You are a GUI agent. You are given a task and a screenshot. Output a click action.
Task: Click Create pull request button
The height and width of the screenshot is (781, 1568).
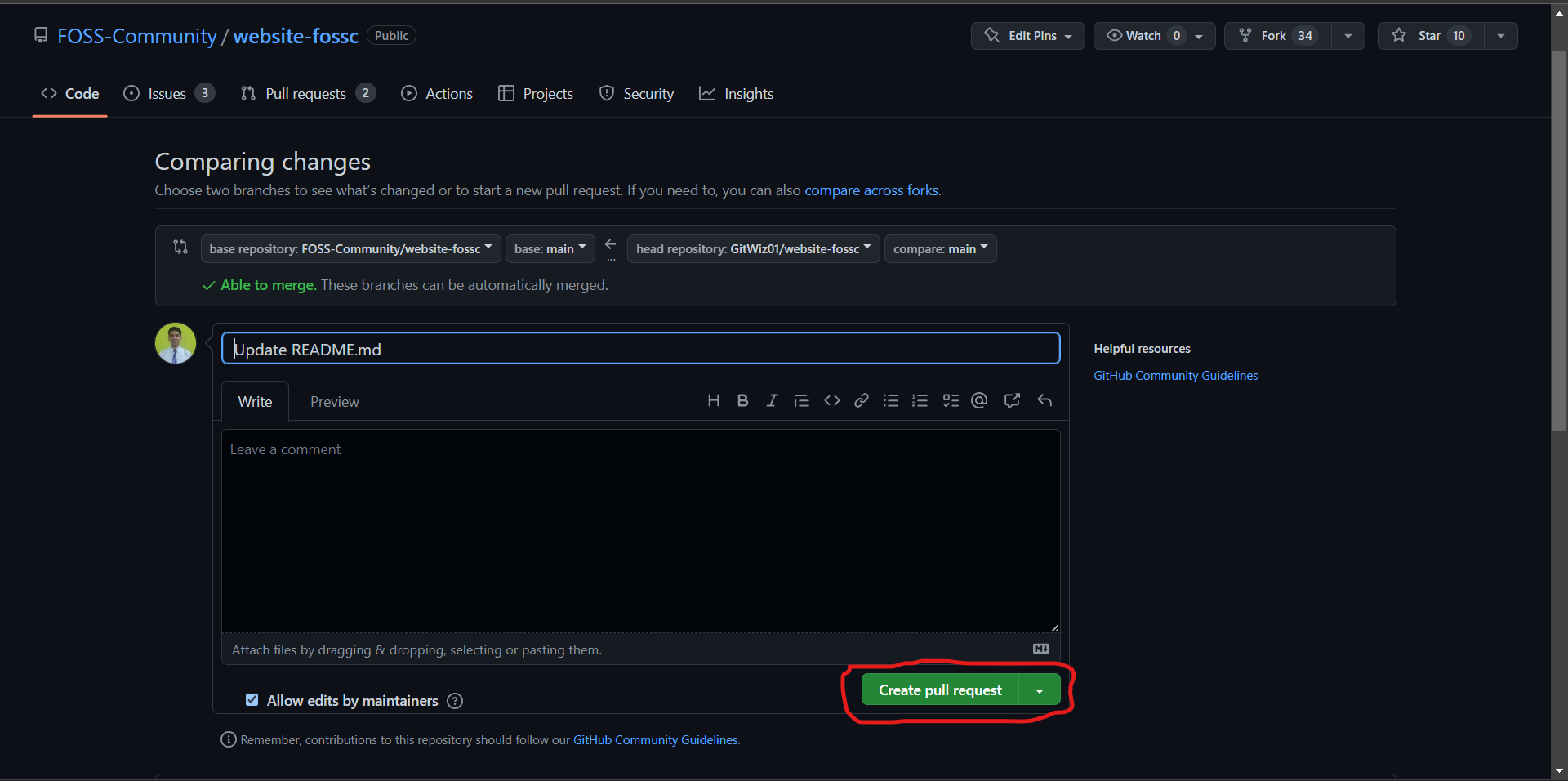[940, 690]
